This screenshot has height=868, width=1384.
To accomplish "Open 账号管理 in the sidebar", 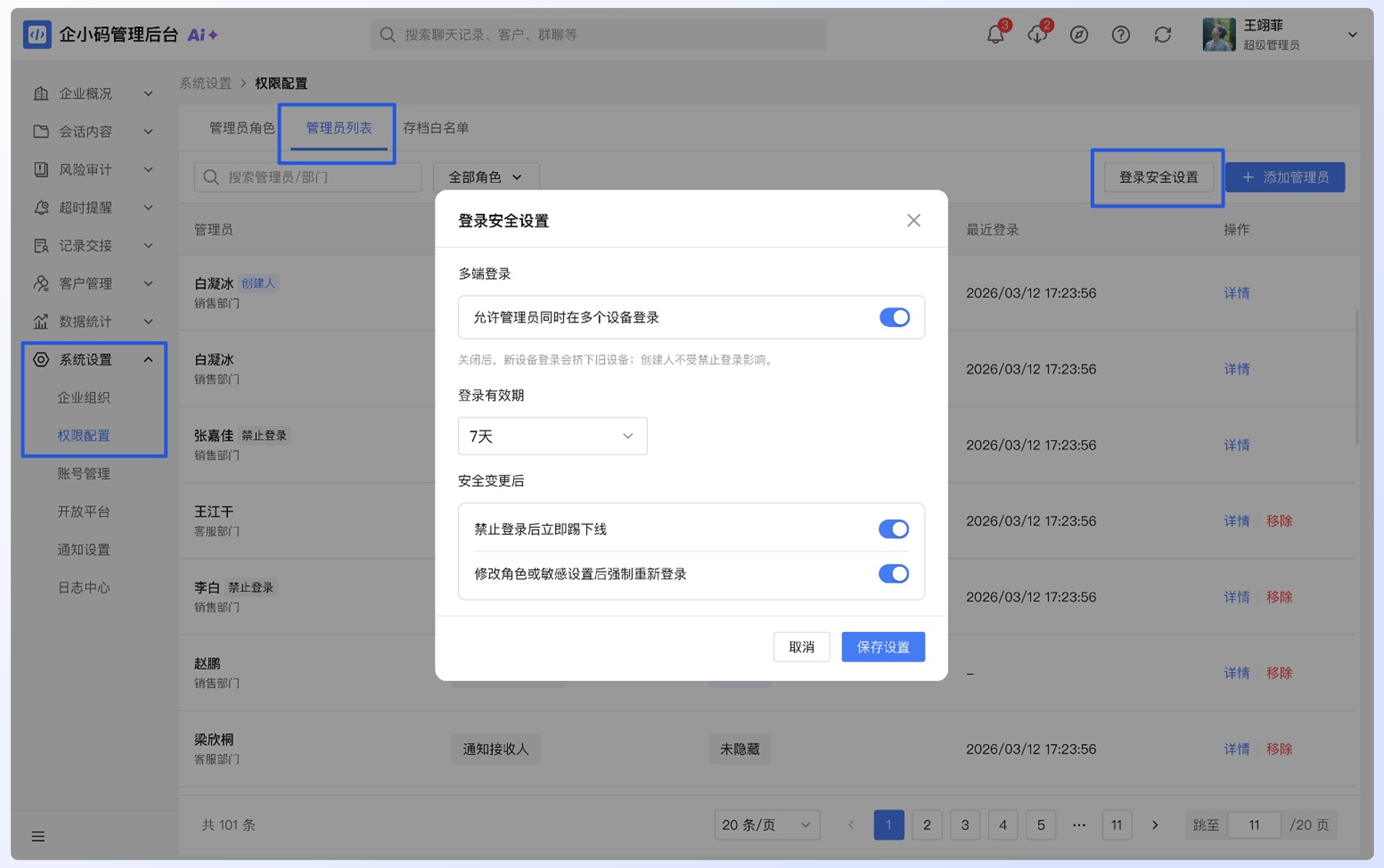I will (84, 474).
